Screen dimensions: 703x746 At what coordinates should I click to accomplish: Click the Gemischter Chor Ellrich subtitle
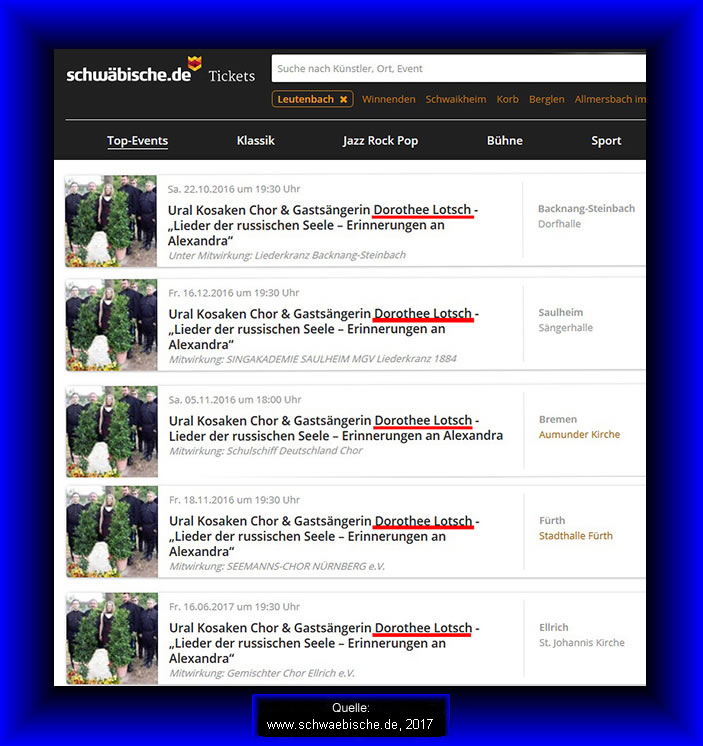click(262, 673)
